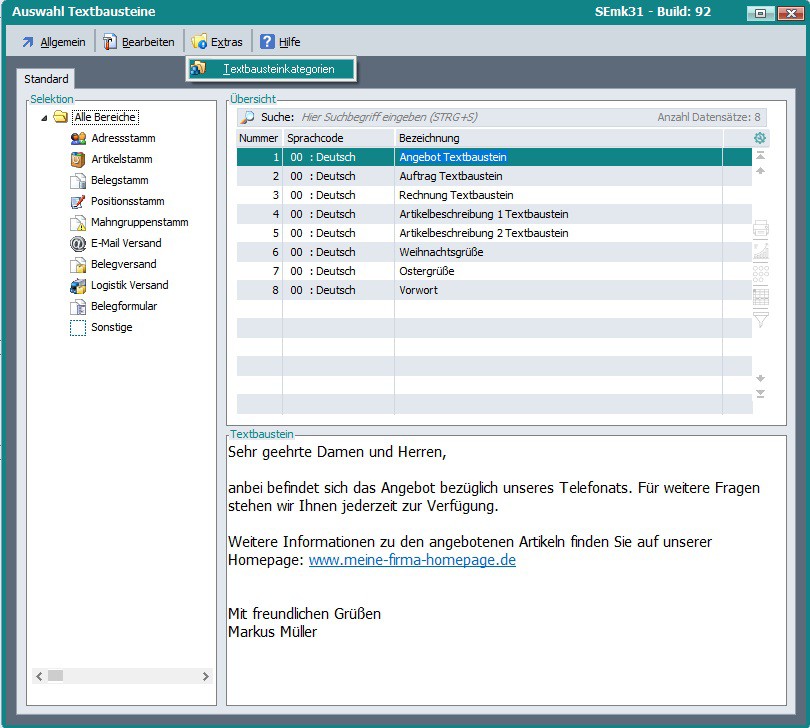Select row Artikelbeschreibung 1 Textbaustein

(x=494, y=214)
